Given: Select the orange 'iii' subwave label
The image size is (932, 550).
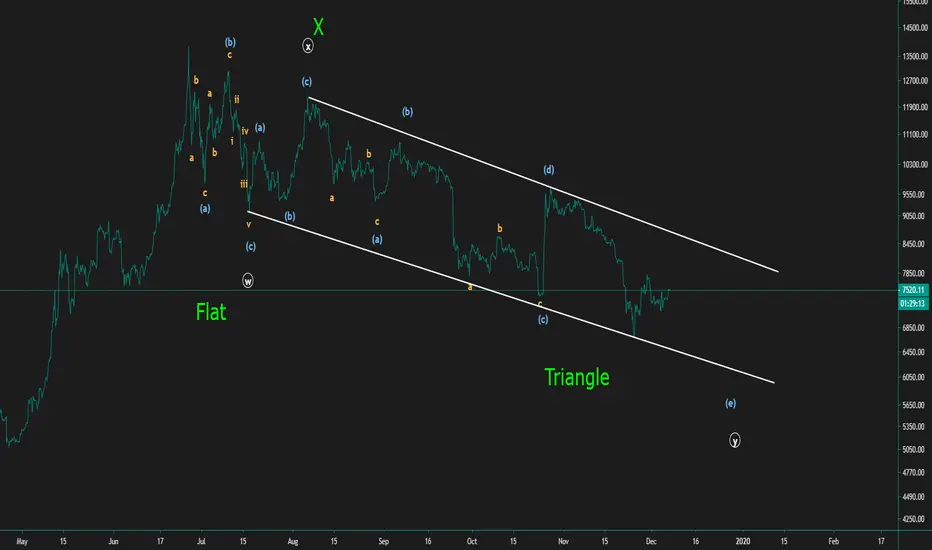Looking at the screenshot, I should 244,184.
